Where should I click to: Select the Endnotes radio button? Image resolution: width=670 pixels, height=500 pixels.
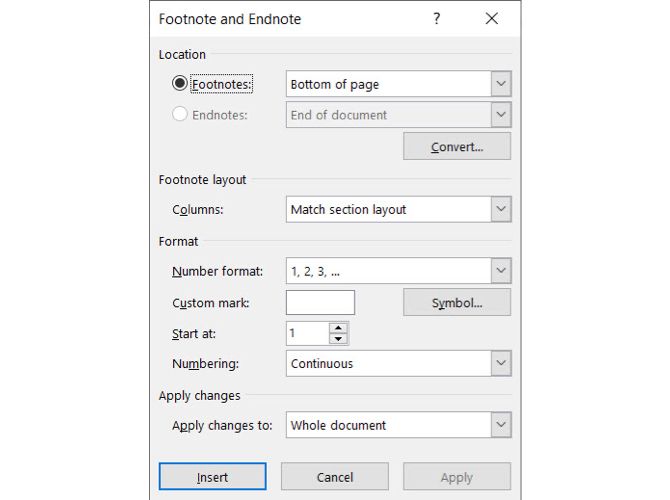(x=180, y=115)
